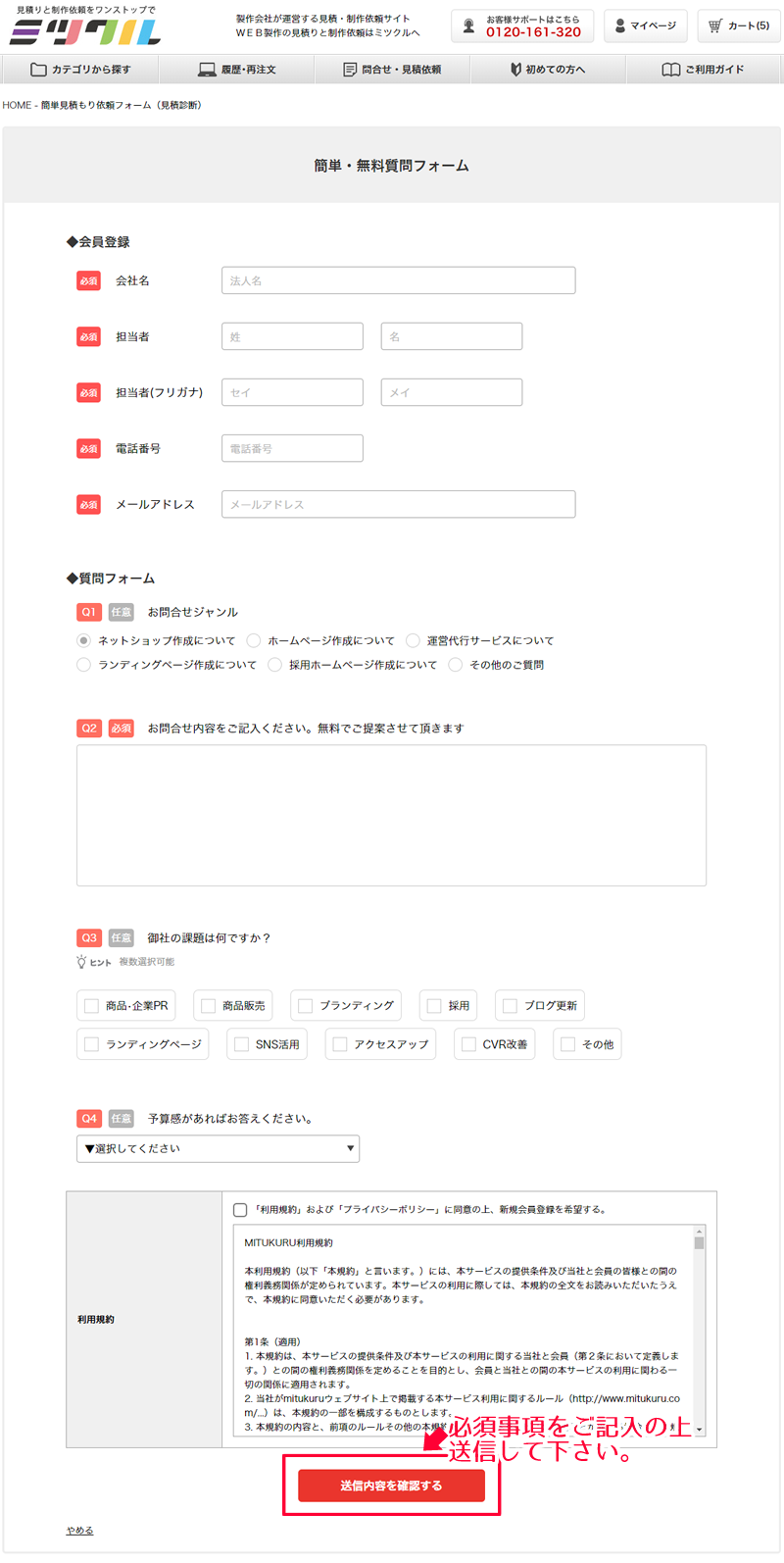
Task: Go to HOME breadcrumb link
Action: point(17,105)
